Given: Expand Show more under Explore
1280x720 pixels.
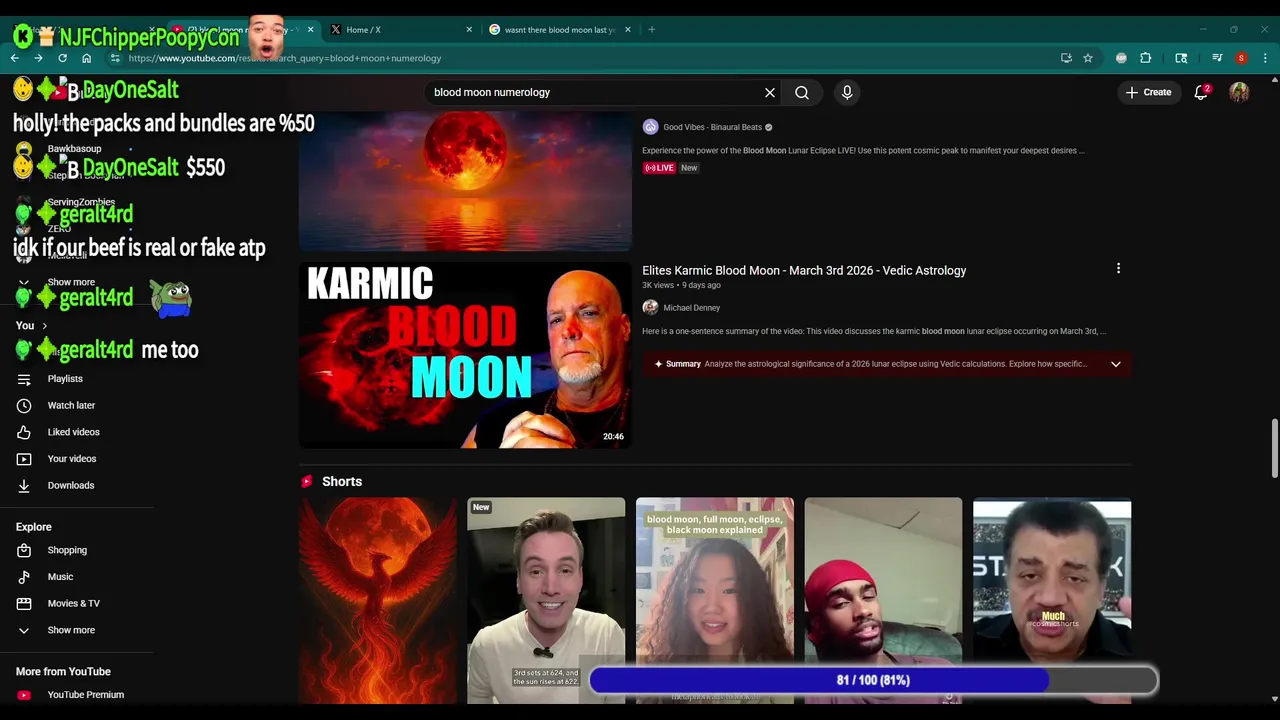Looking at the screenshot, I should (71, 630).
